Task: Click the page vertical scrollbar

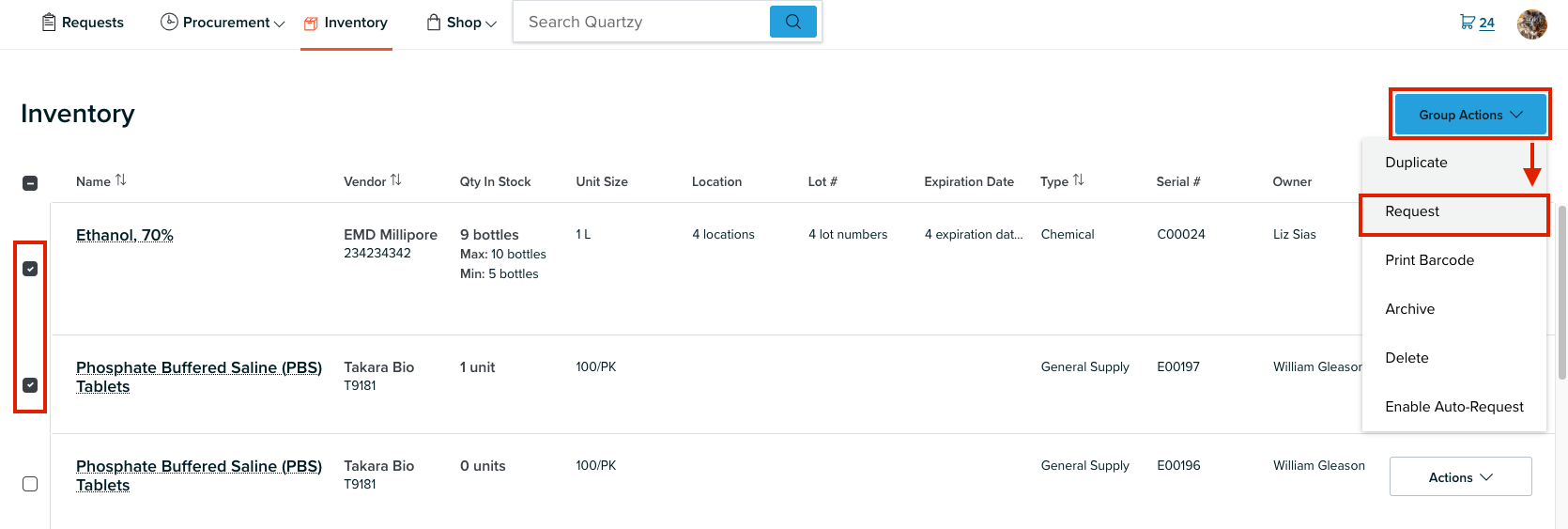Action: point(1562,291)
